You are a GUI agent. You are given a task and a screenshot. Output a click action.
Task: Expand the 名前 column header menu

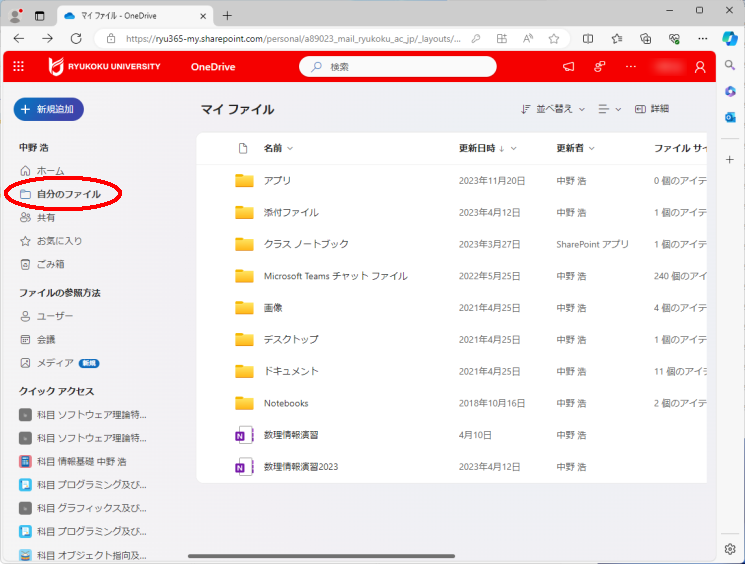(278, 148)
